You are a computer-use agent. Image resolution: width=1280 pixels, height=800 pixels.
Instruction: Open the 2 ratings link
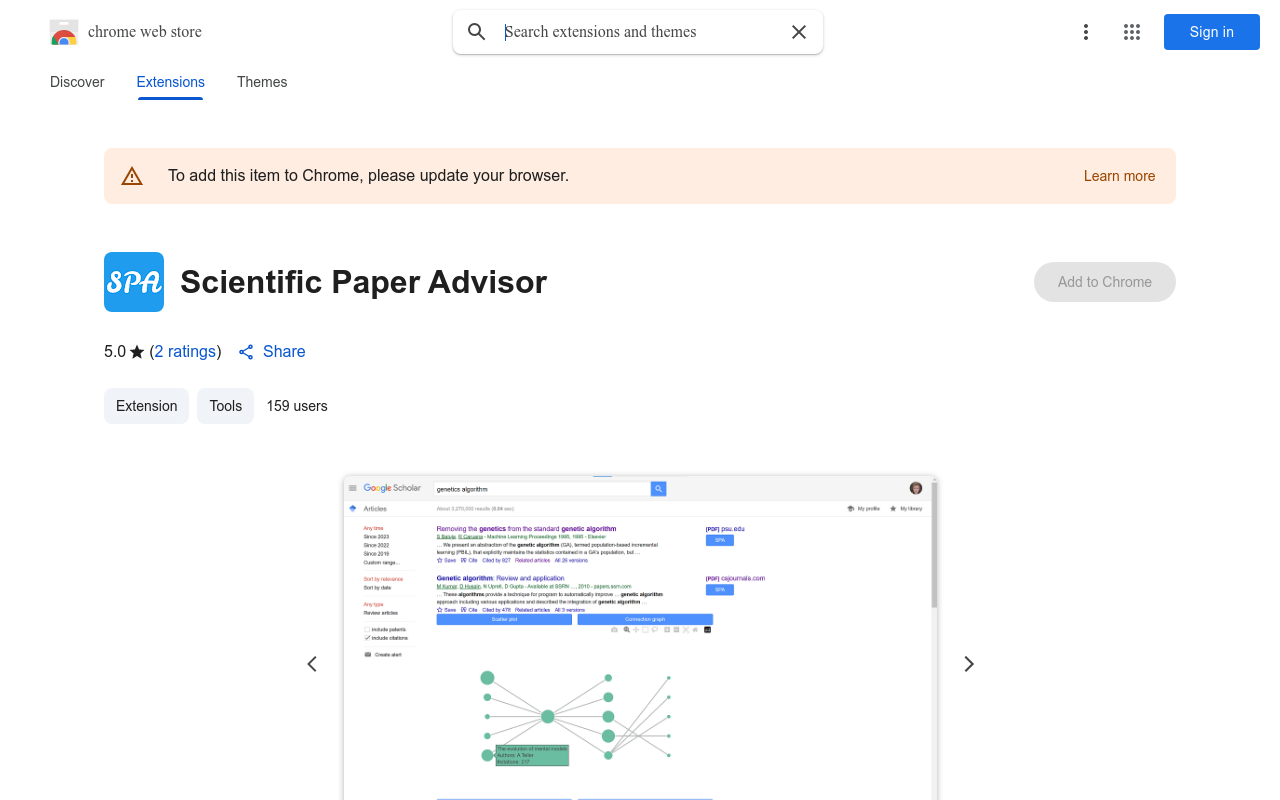tap(185, 352)
